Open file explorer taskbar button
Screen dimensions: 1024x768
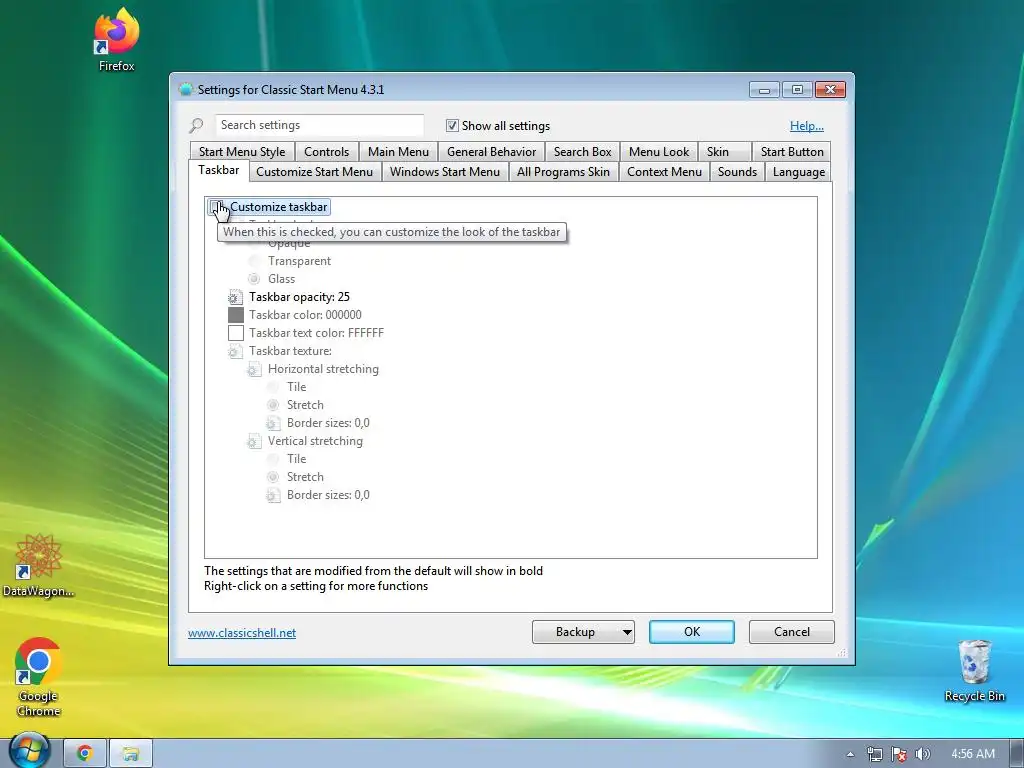tap(131, 753)
